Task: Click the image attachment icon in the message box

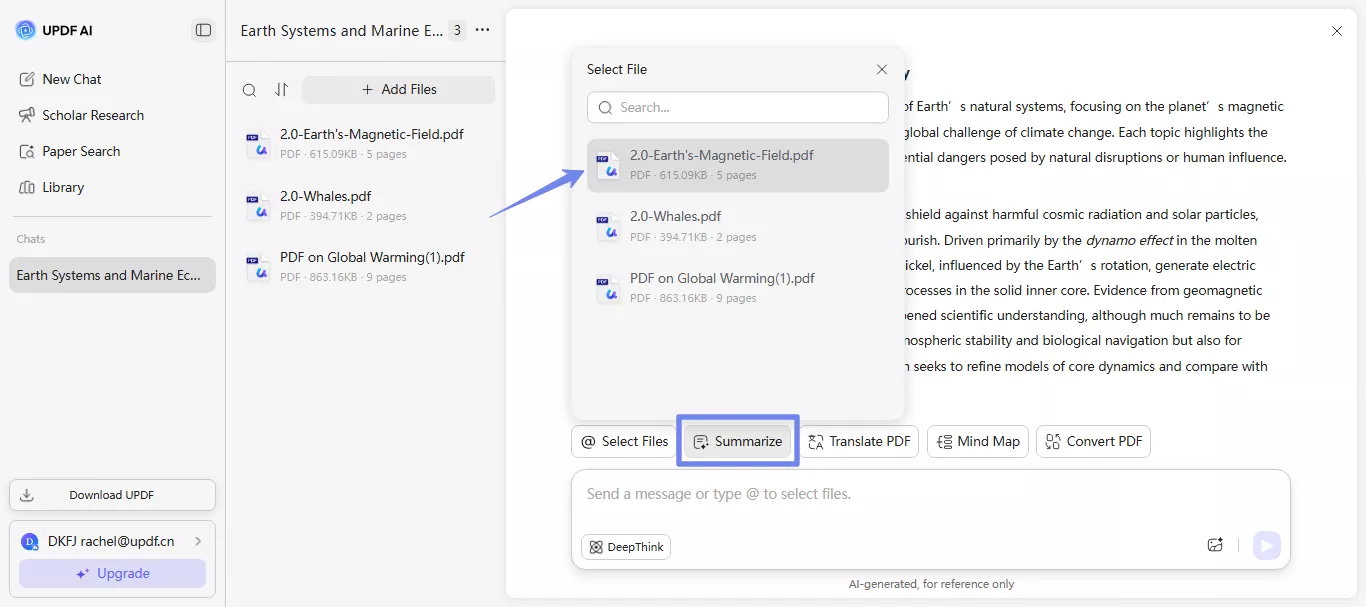Action: pyautogui.click(x=1215, y=544)
